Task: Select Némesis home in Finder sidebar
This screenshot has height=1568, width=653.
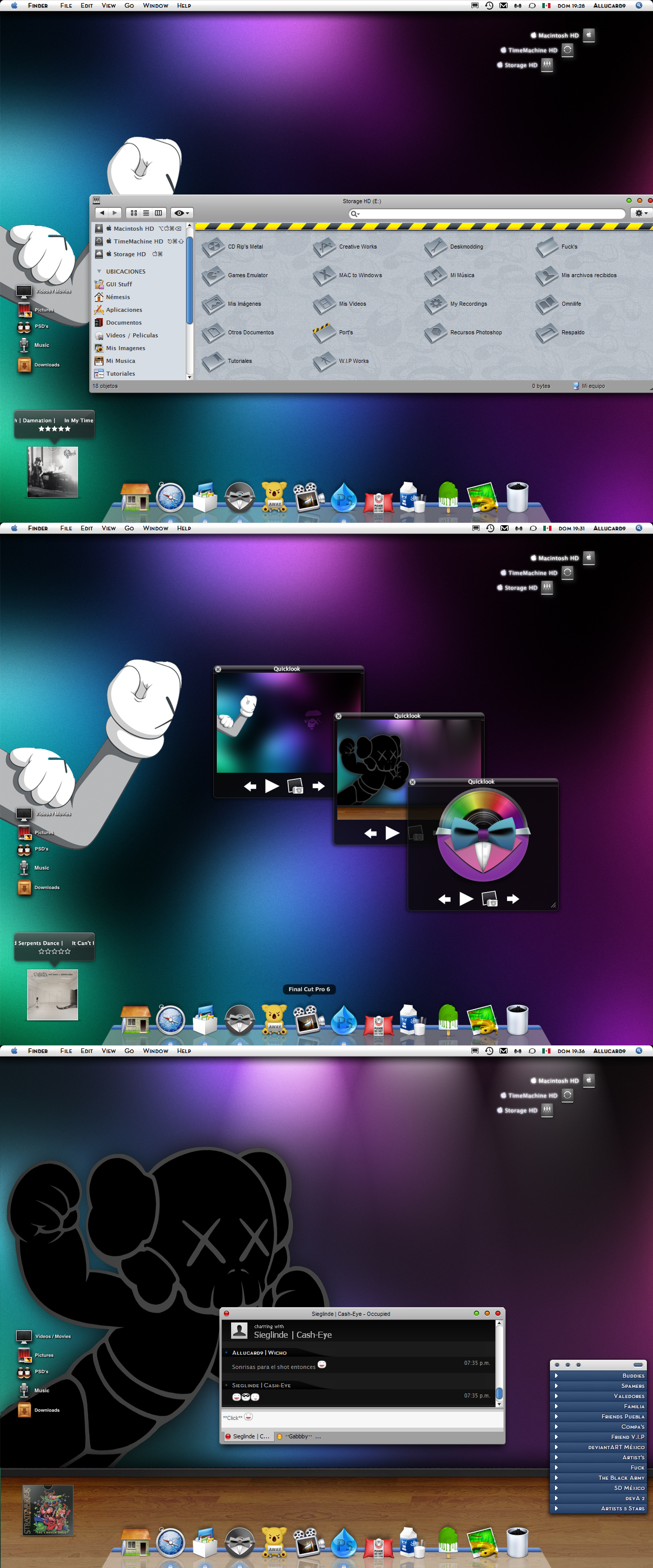Action: point(113,297)
